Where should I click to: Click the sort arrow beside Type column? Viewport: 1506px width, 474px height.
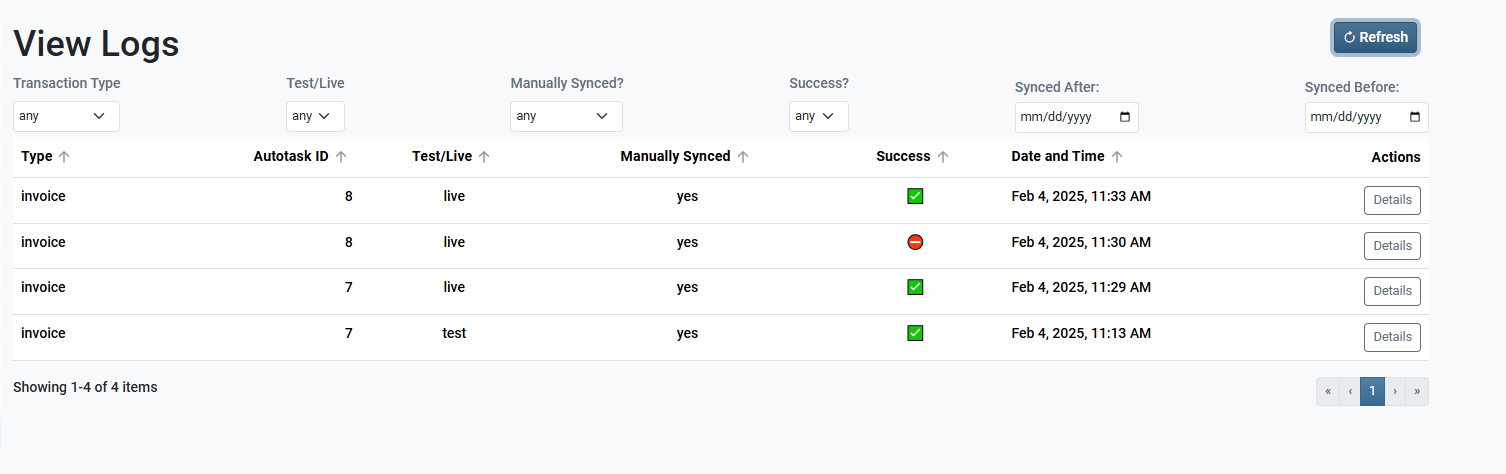[65, 157]
